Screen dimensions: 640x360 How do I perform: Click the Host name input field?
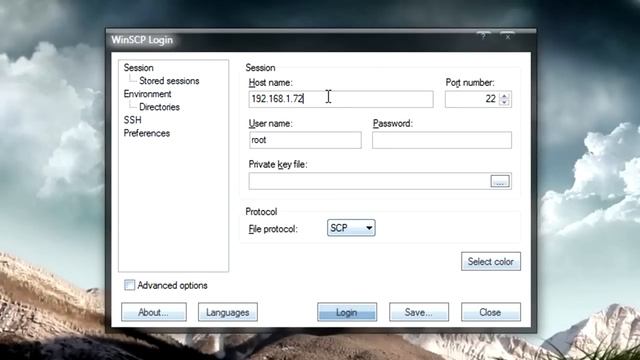341,99
